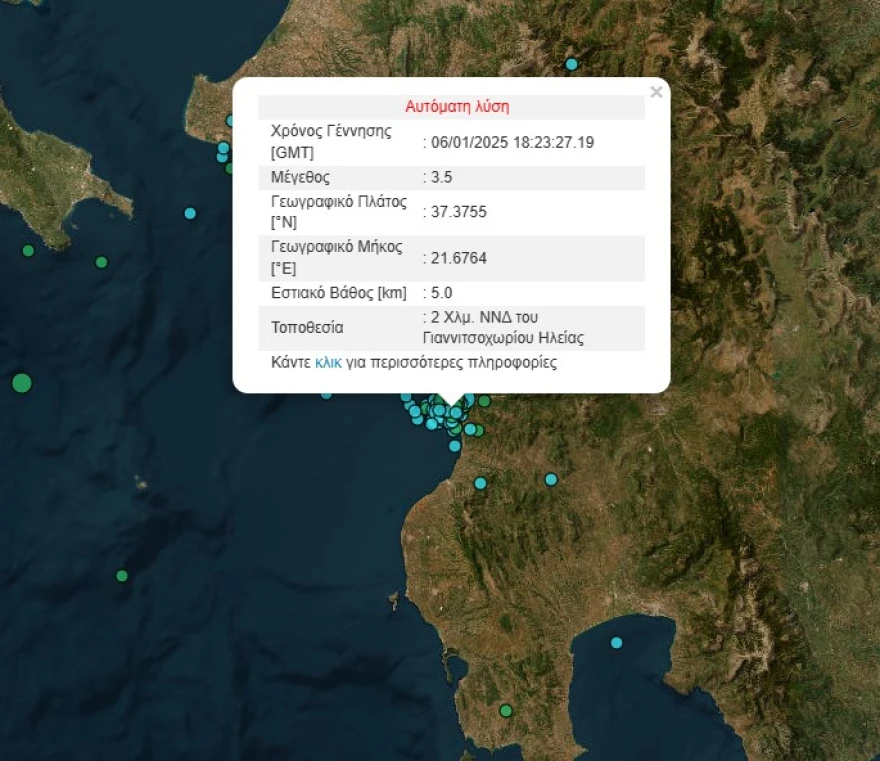Click the magnitude value 3.5 in popup
This screenshot has width=880, height=761.
click(441, 177)
